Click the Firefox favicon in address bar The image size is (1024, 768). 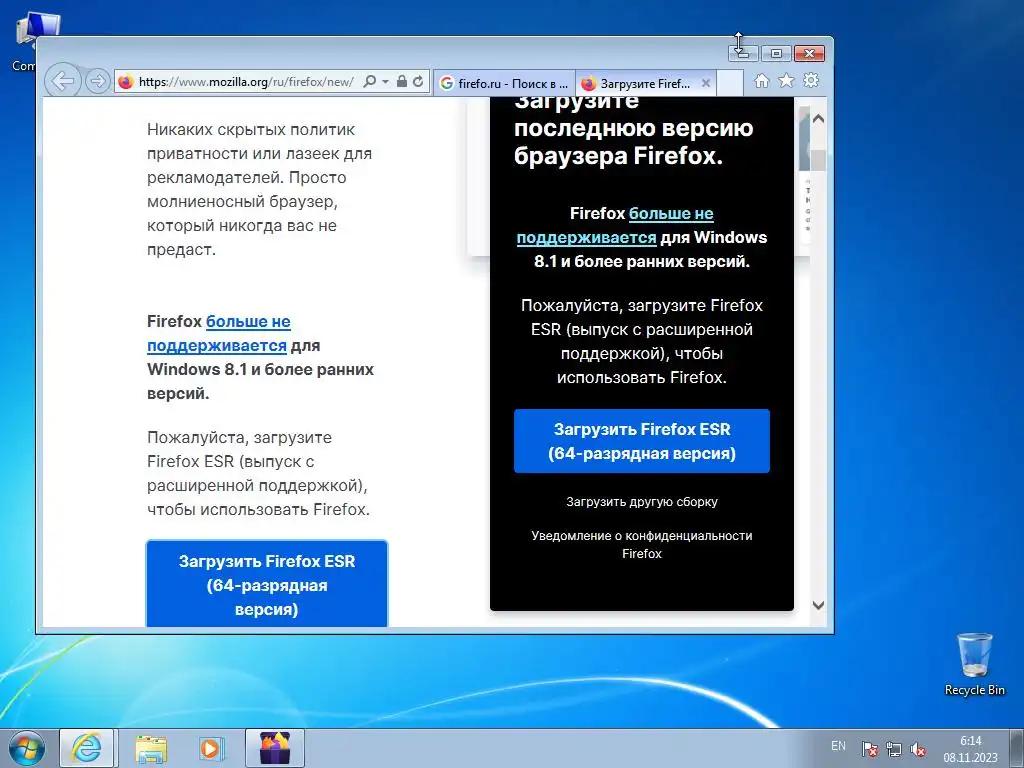[126, 82]
